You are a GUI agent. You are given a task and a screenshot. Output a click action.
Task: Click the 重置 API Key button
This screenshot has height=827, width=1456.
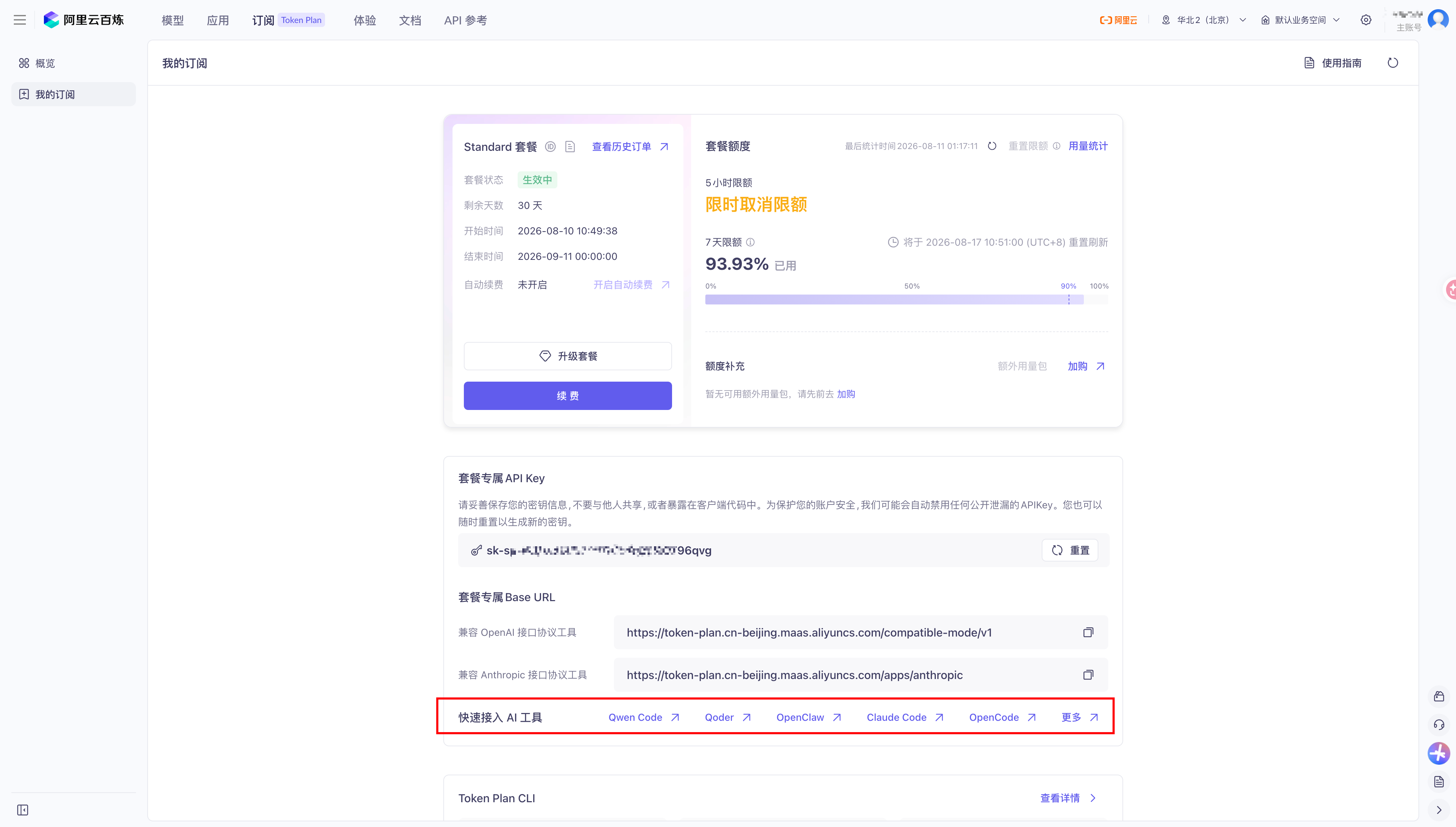(x=1070, y=551)
